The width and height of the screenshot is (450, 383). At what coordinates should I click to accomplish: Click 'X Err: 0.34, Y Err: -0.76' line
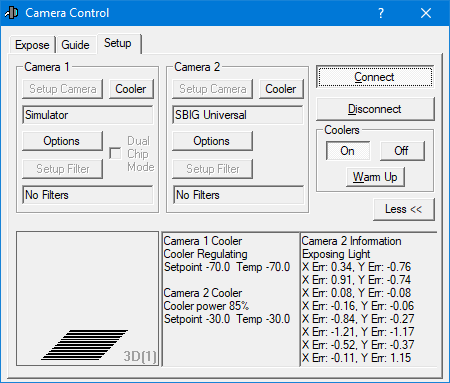[x=356, y=267]
